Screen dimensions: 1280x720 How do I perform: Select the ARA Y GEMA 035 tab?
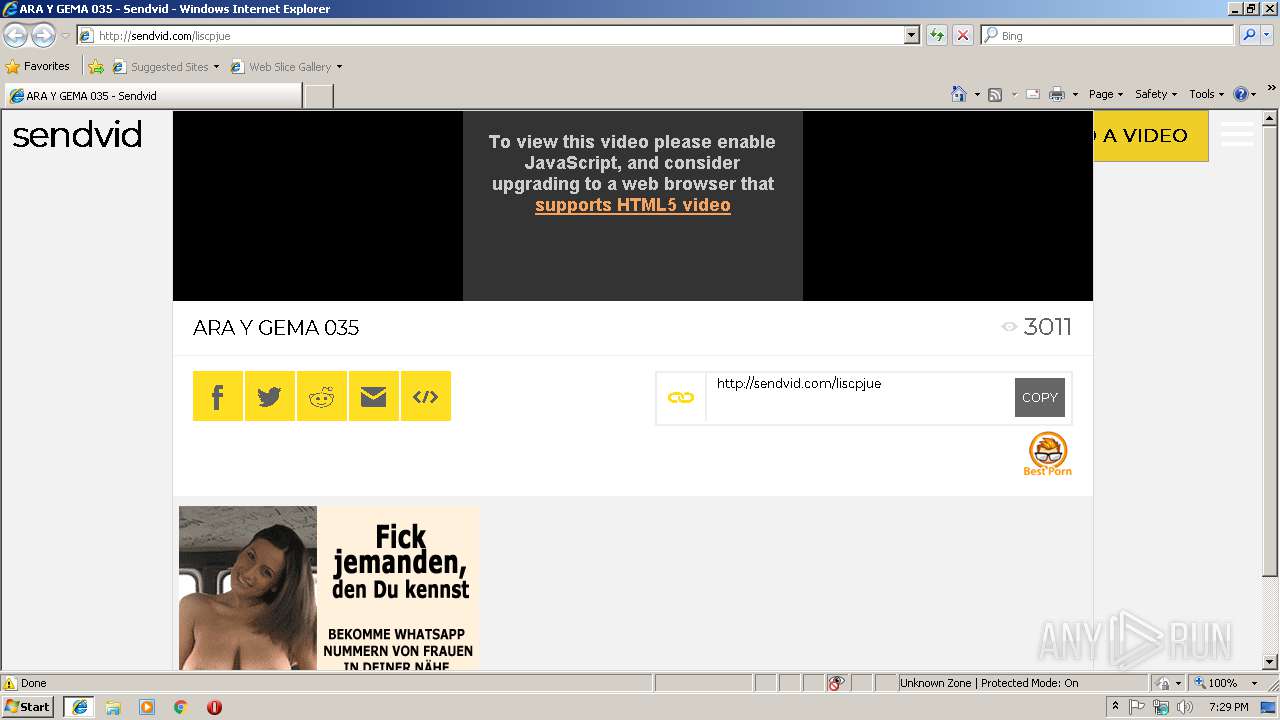(152, 96)
